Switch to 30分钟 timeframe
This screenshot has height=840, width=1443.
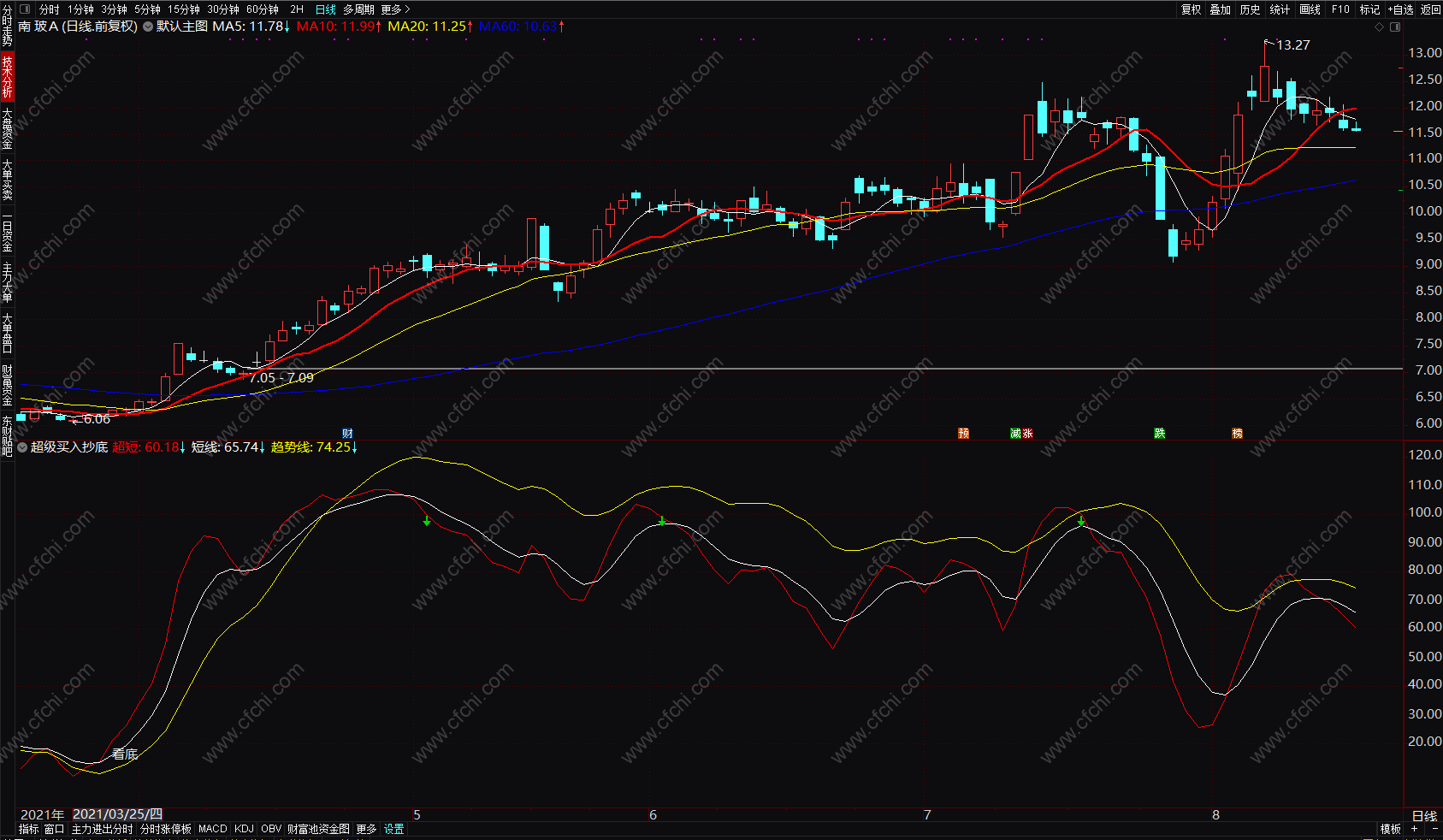click(223, 9)
